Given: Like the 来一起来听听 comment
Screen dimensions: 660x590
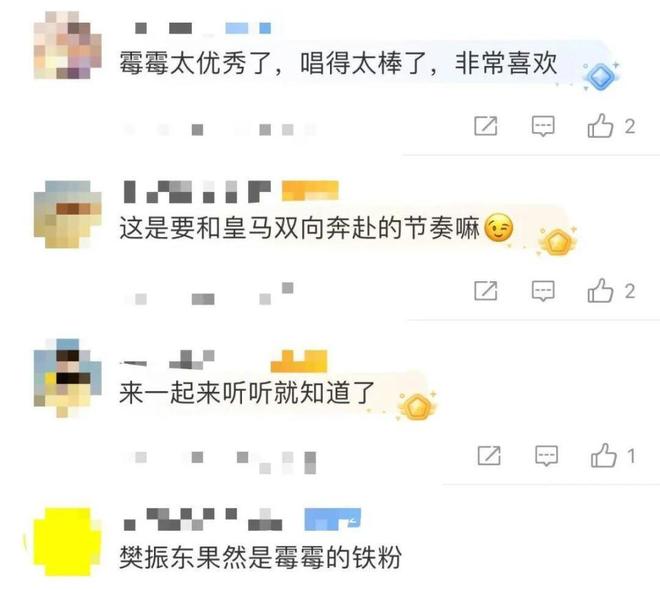Looking at the screenshot, I should 604,455.
